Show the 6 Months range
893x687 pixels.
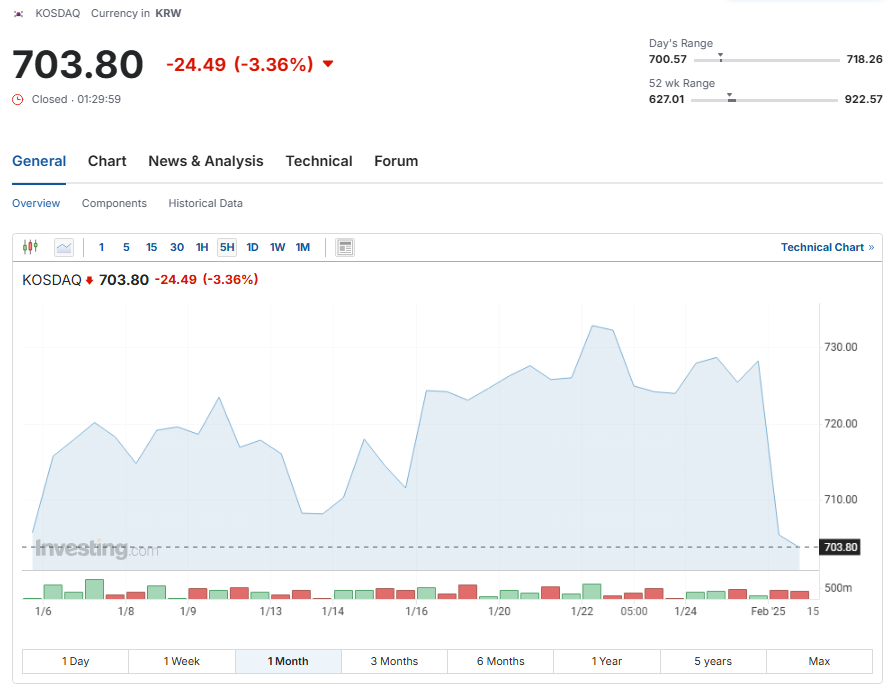(x=501, y=661)
